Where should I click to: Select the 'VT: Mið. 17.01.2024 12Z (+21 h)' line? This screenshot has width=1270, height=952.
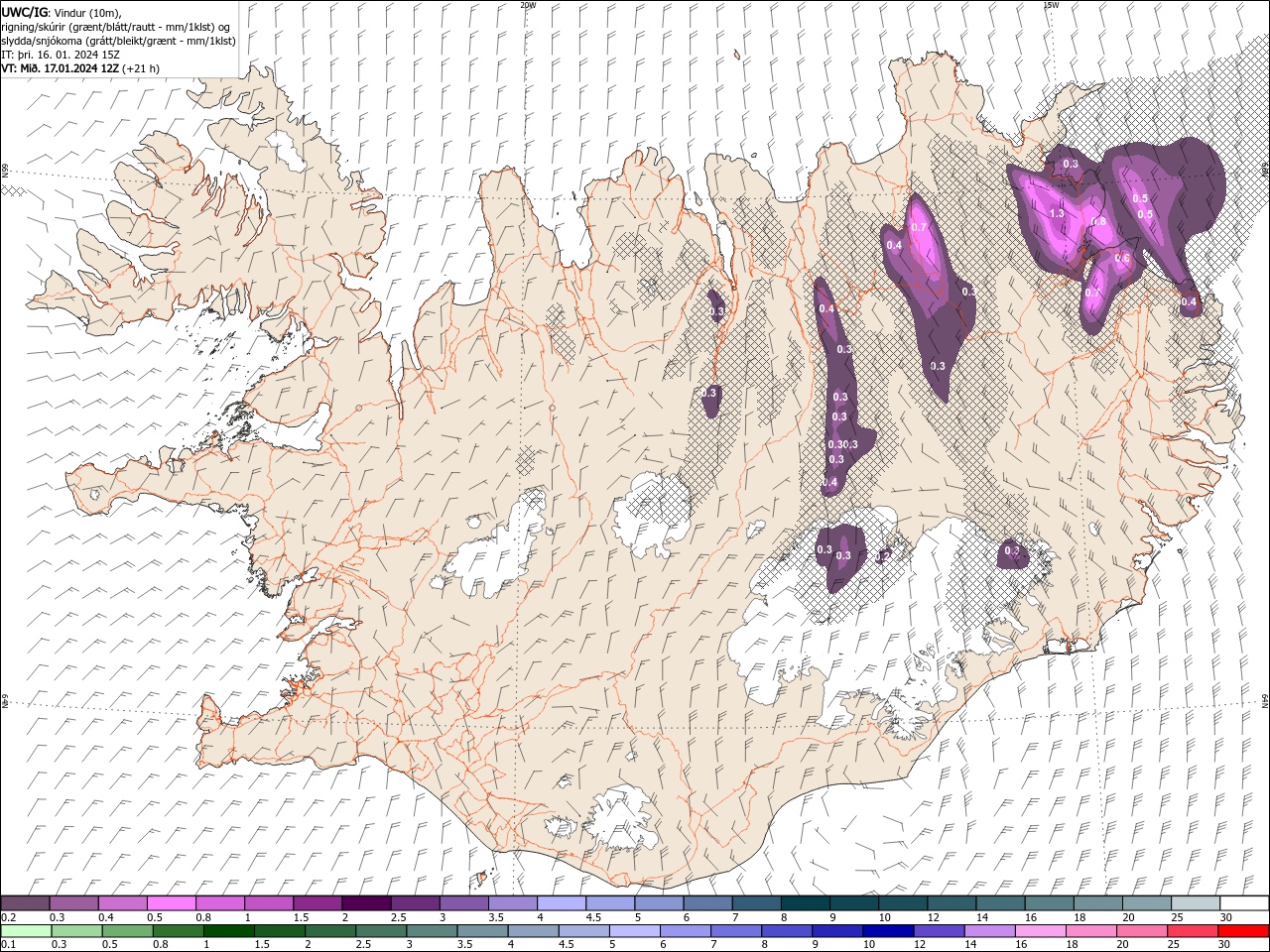[80, 68]
